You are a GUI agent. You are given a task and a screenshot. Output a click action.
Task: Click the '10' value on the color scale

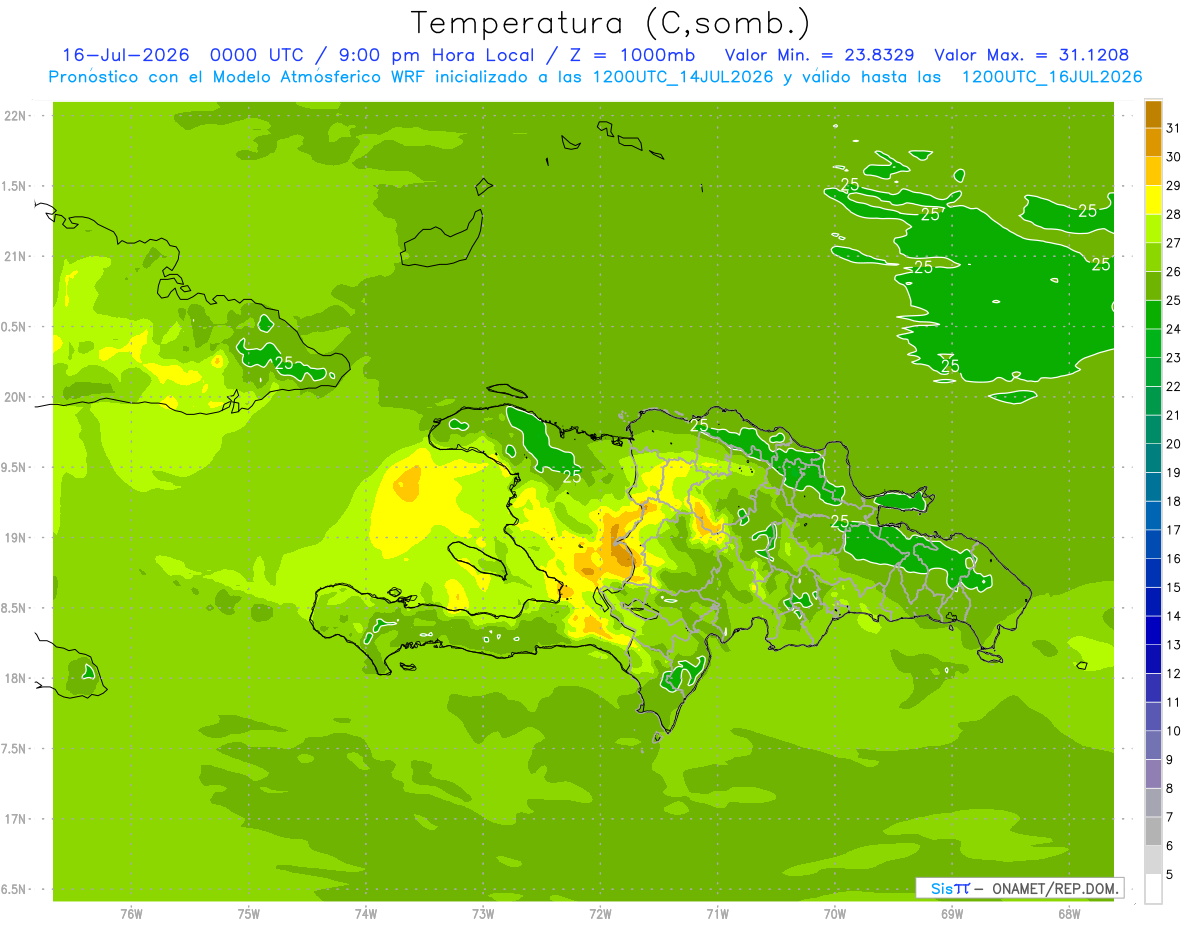[x=1174, y=731]
